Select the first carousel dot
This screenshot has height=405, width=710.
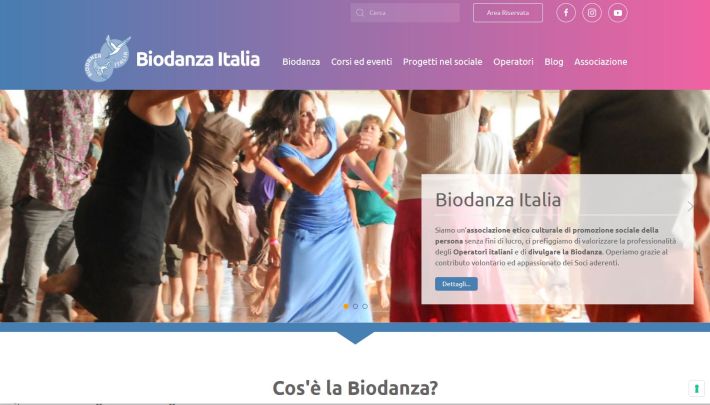[346, 306]
